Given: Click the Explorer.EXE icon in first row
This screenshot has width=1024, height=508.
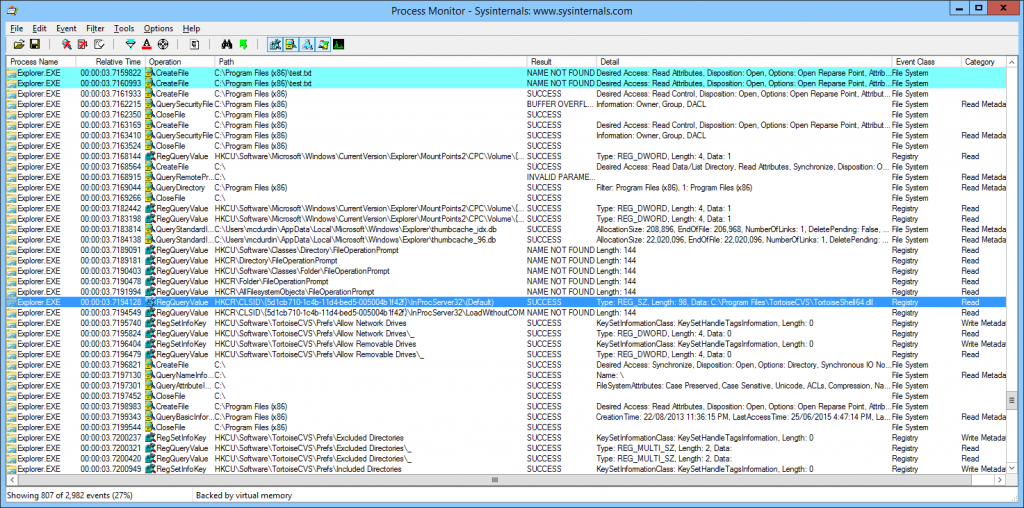Looking at the screenshot, I should 12,72.
